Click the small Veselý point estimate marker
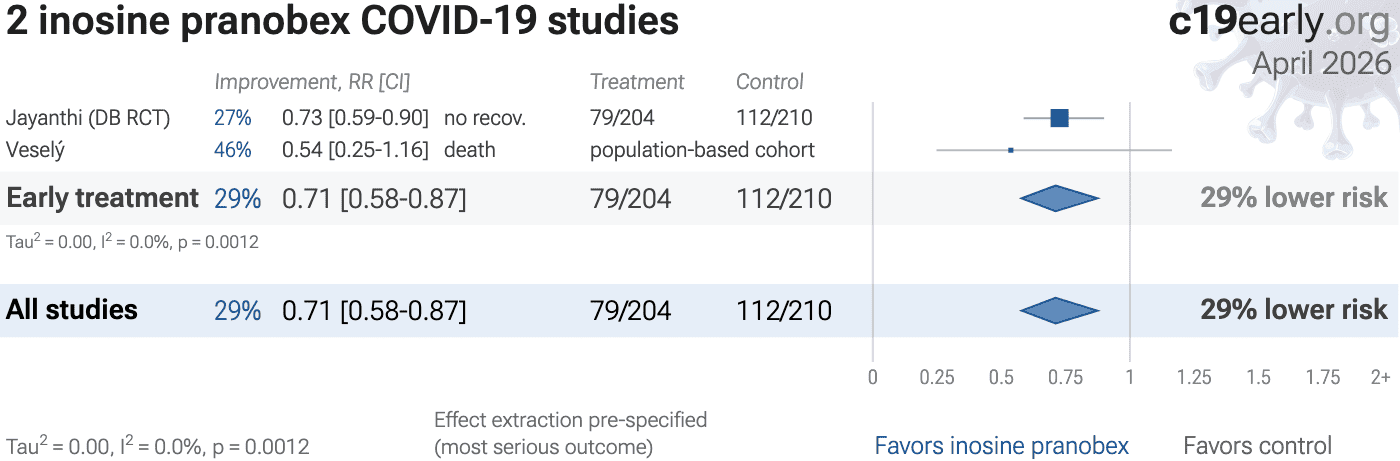 (x=1011, y=150)
